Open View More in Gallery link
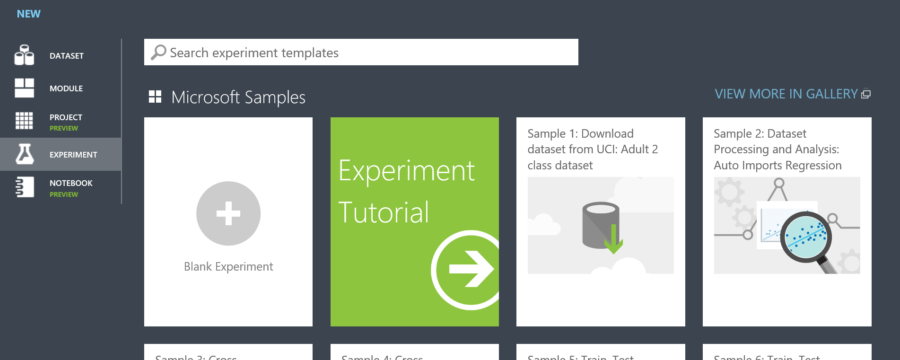 point(786,94)
